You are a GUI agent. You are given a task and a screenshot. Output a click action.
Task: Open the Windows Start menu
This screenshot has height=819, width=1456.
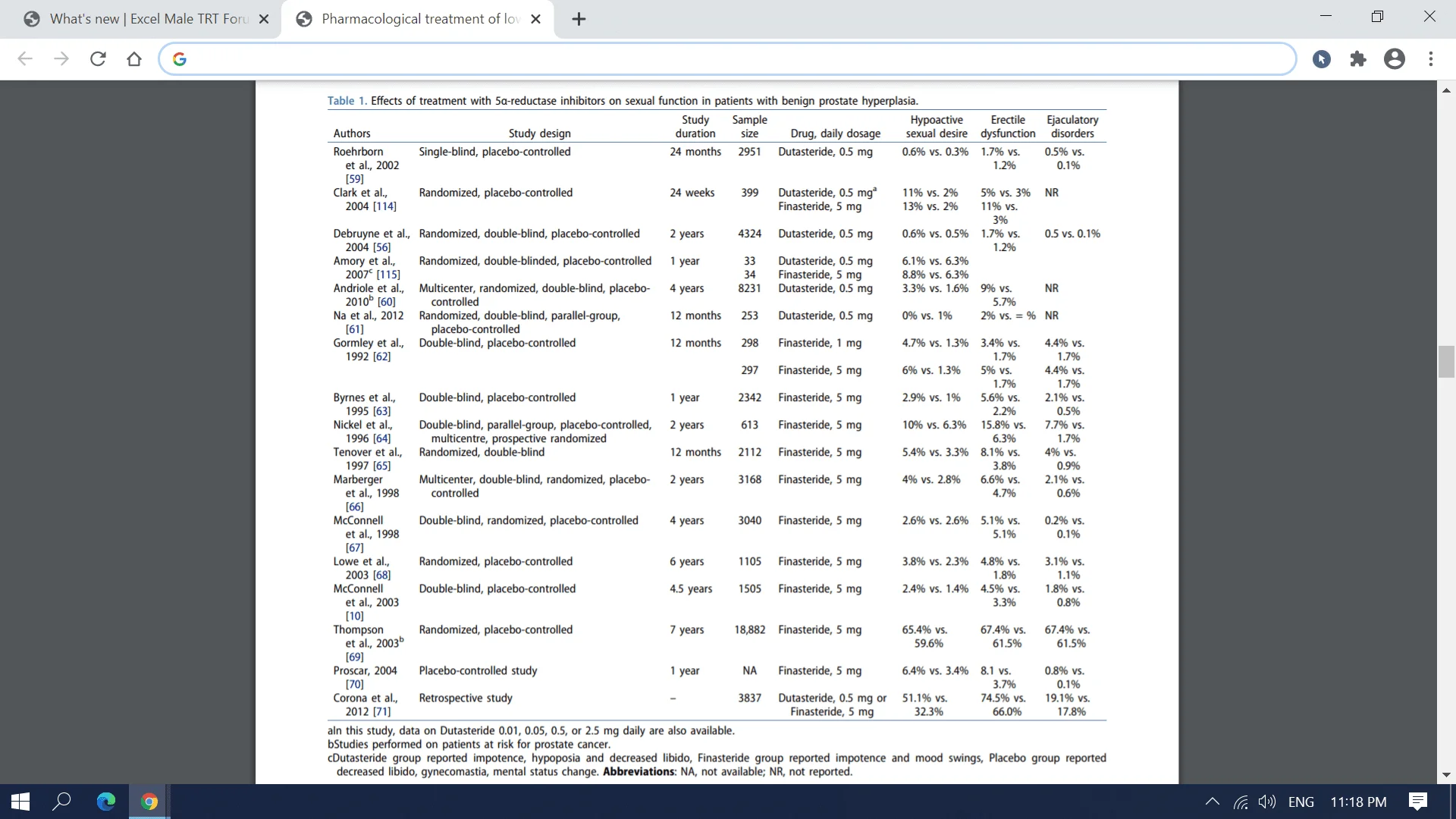(20, 802)
